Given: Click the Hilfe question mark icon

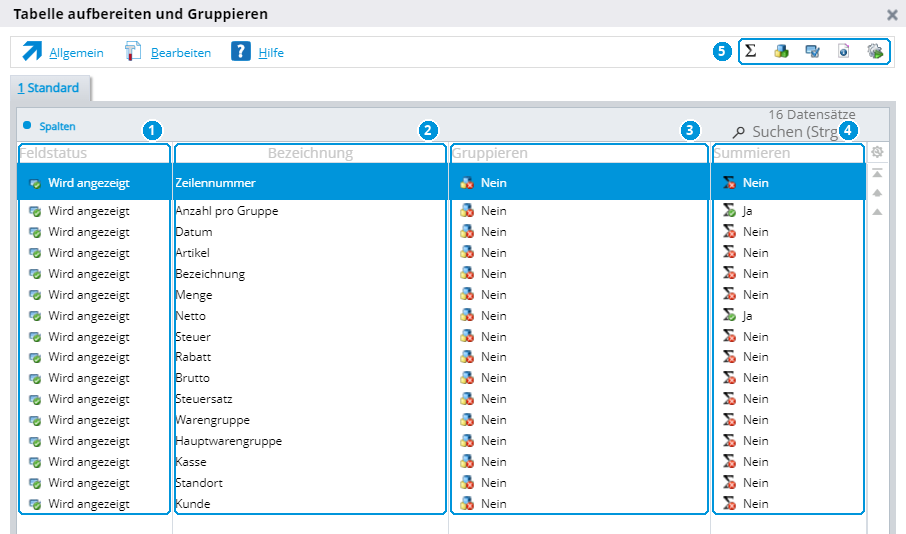Looking at the screenshot, I should [240, 51].
